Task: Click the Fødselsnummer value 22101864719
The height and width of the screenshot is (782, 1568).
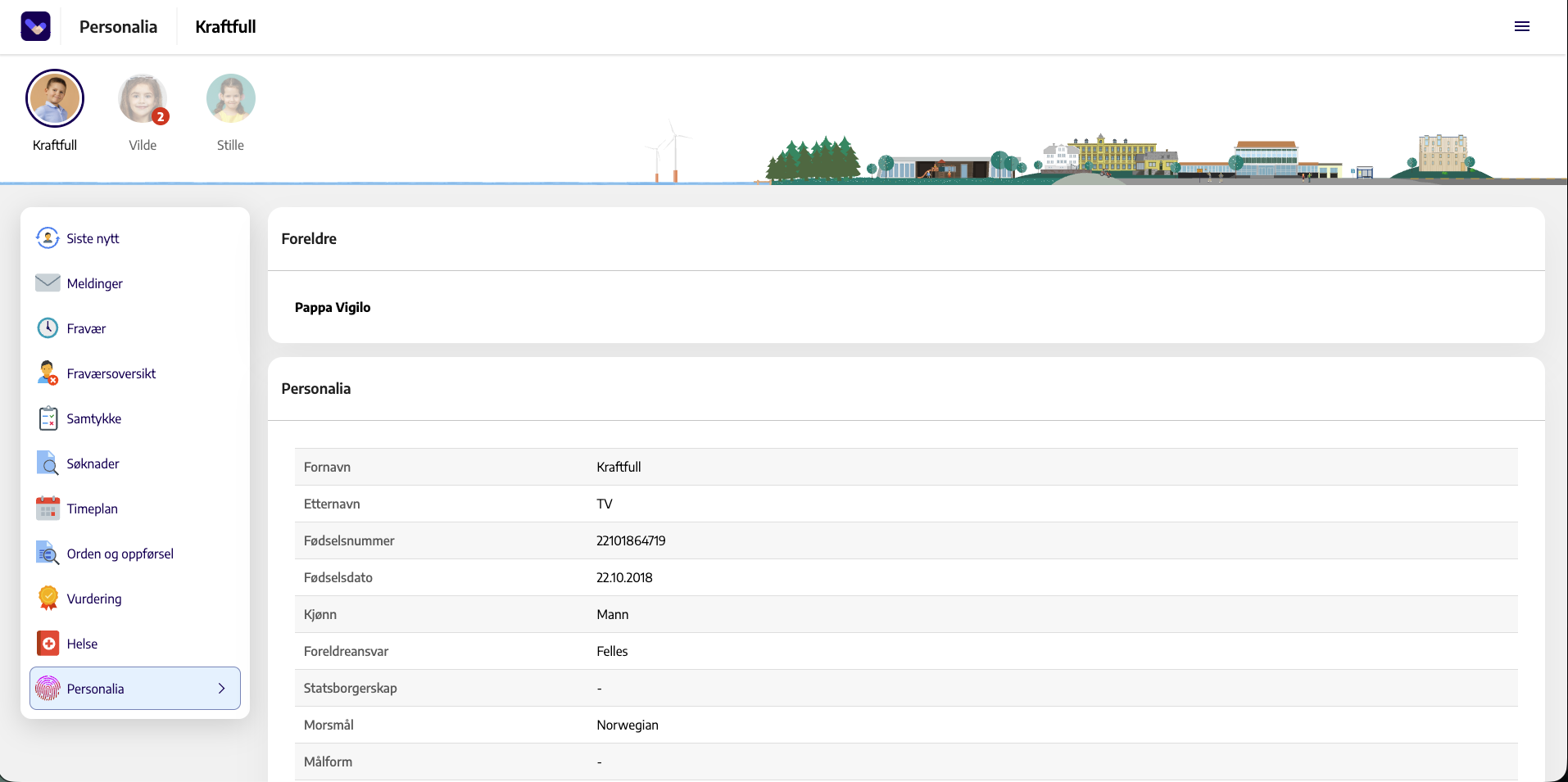Action: [631, 540]
